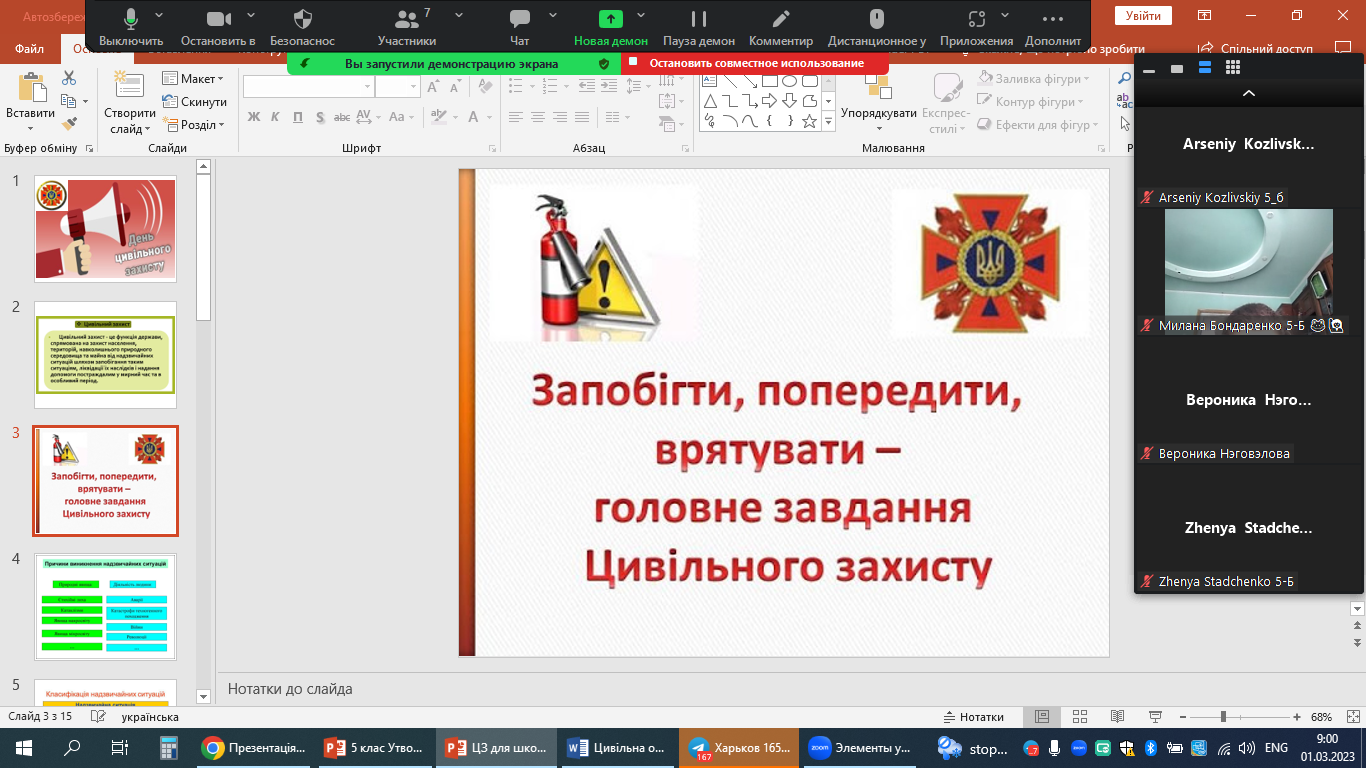Start new screen share in Zoom
This screenshot has width=1366, height=768.
click(610, 26)
